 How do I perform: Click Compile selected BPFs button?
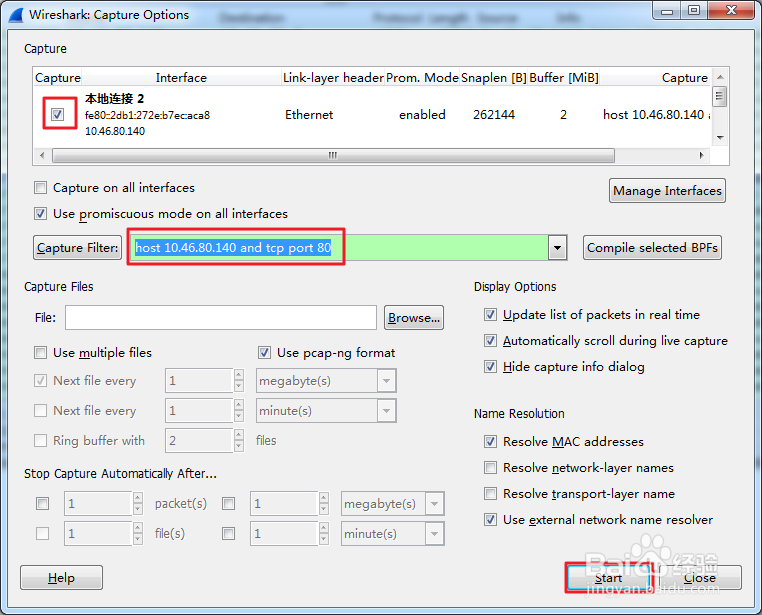click(x=652, y=248)
